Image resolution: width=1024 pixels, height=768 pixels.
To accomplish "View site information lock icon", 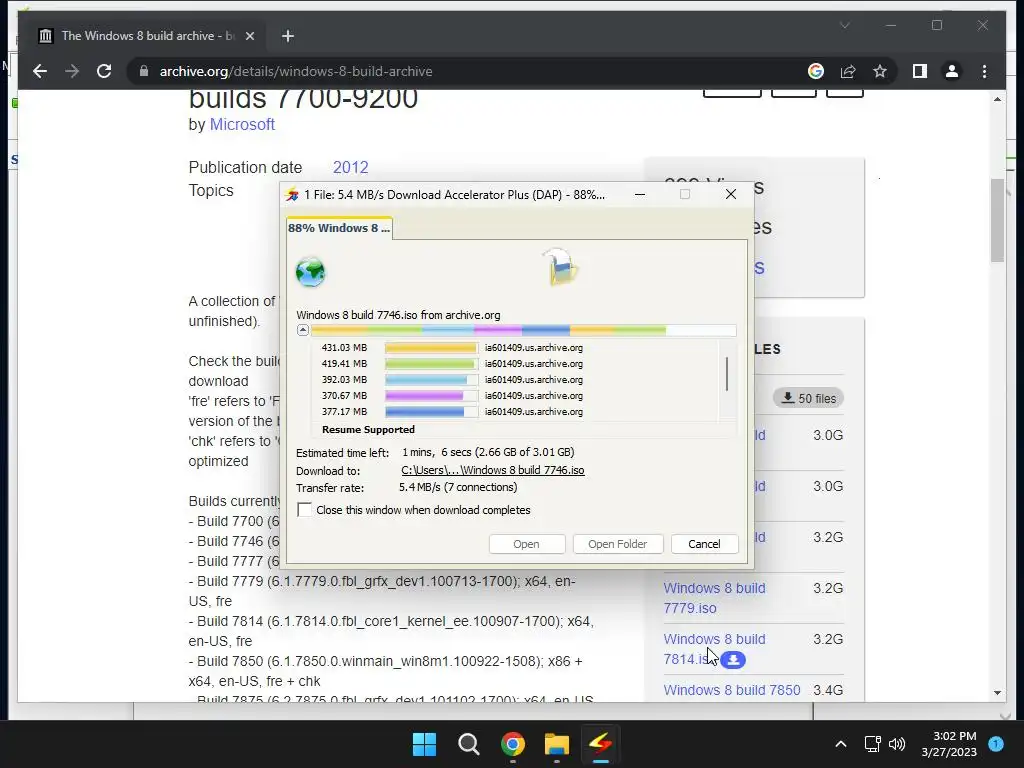I will 144,71.
